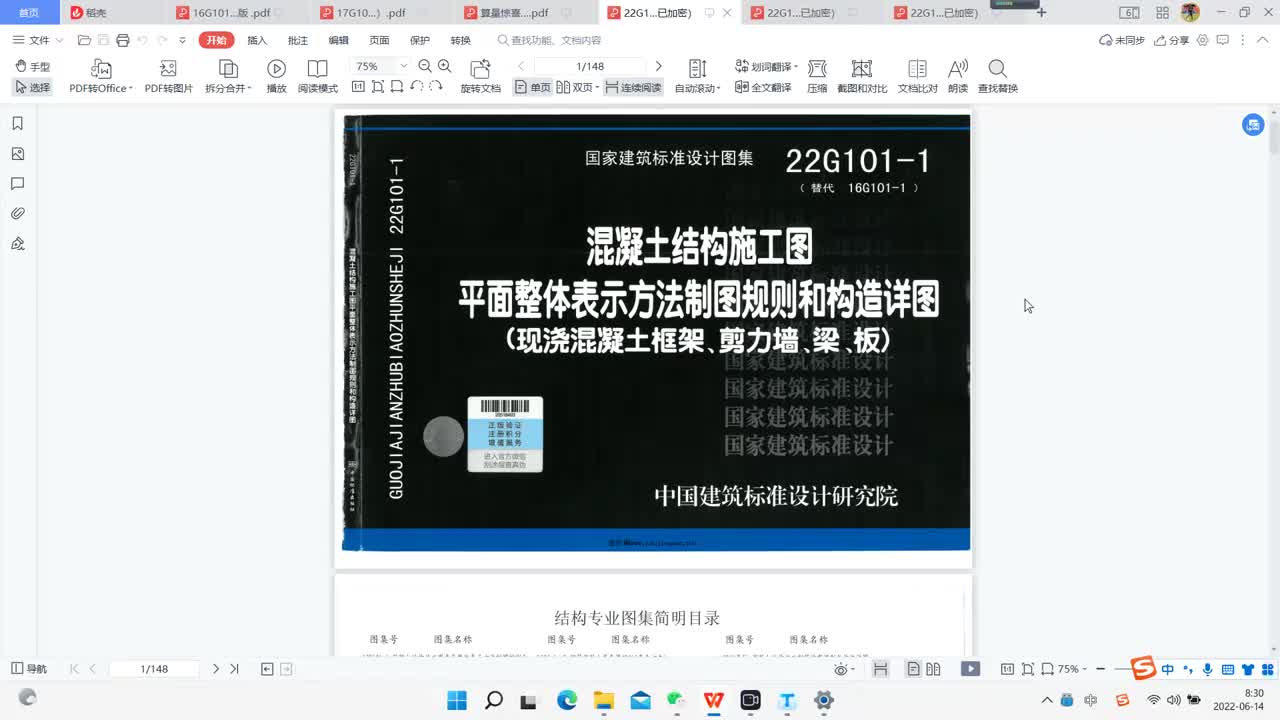
Task: Open the 插入 ribbon tab
Action: click(x=257, y=40)
